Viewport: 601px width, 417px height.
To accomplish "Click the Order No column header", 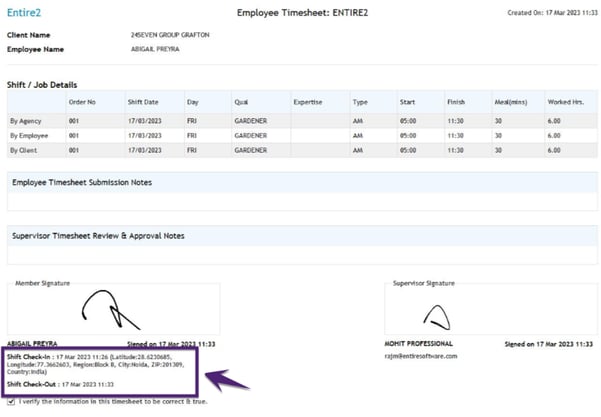I will click(82, 102).
